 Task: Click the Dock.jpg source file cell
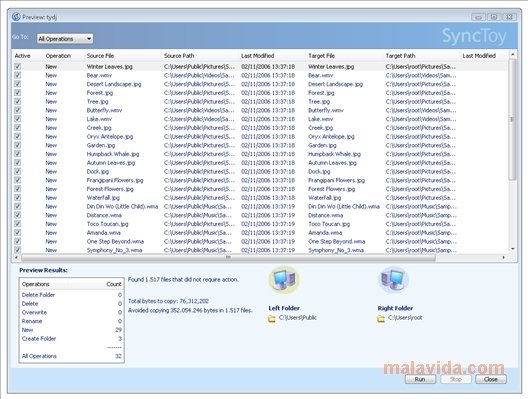98,171
